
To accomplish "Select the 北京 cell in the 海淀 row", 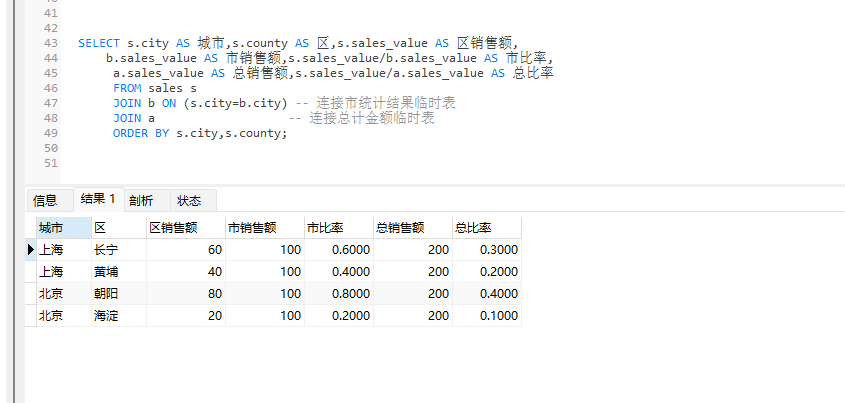I will (x=64, y=316).
